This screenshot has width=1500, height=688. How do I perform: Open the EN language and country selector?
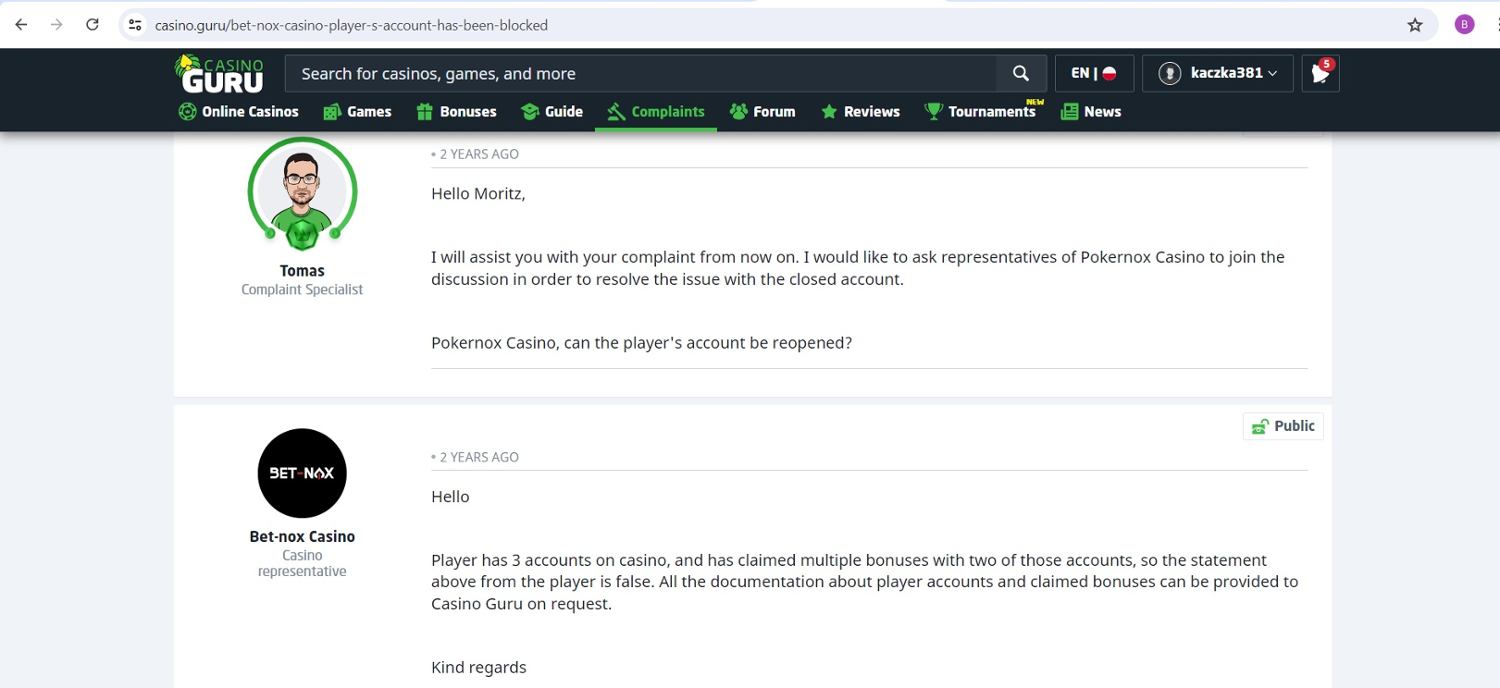point(1093,73)
